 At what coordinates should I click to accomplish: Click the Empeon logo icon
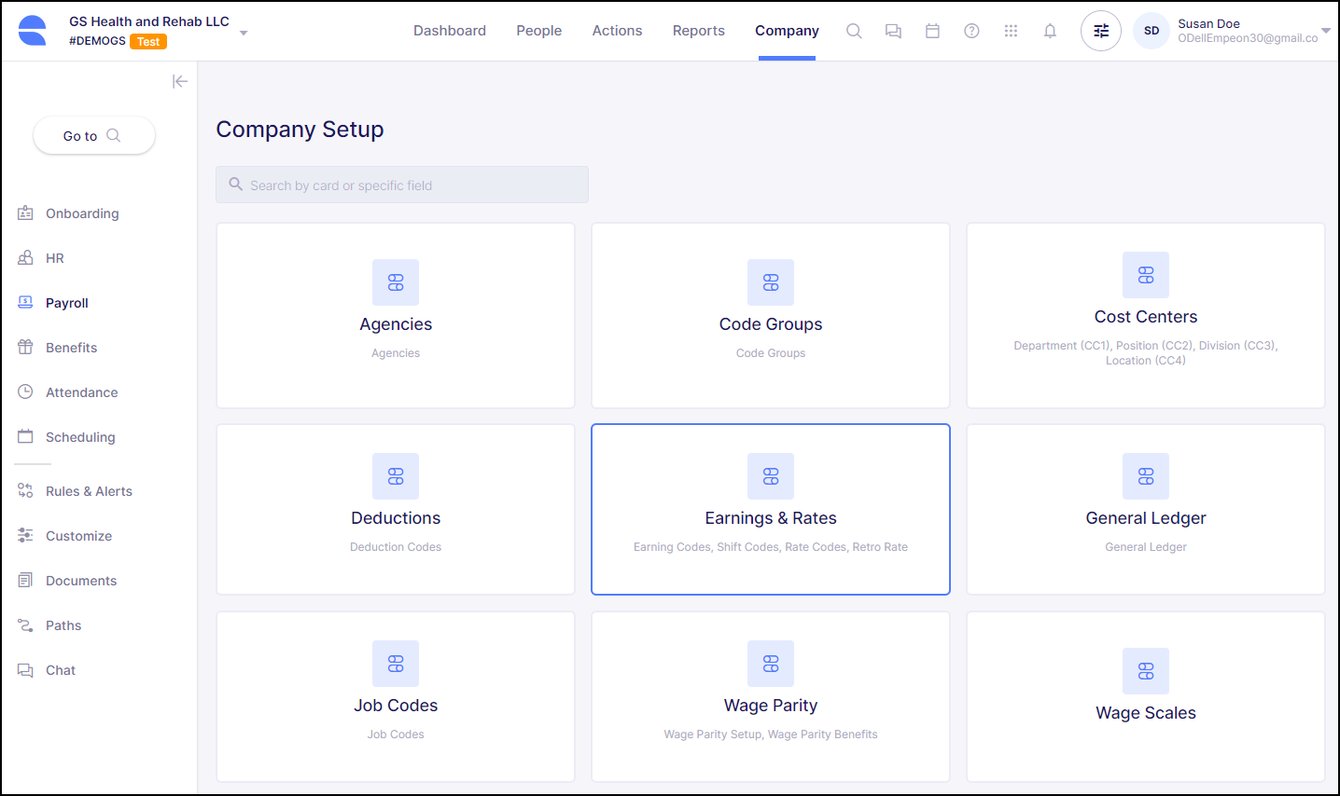(32, 31)
